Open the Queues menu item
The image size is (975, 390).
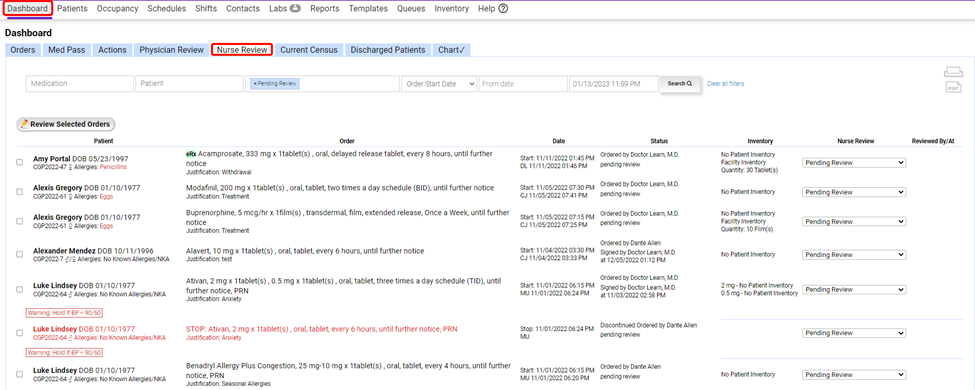(411, 9)
